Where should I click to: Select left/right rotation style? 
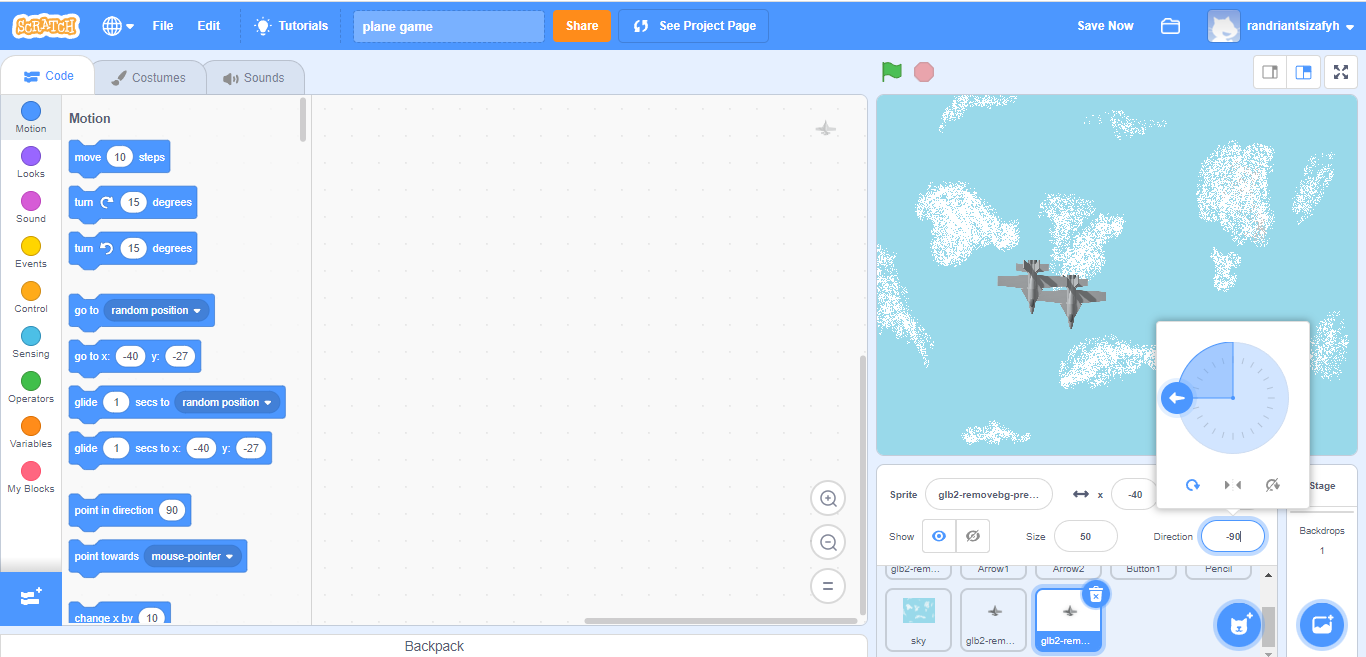(x=1233, y=485)
